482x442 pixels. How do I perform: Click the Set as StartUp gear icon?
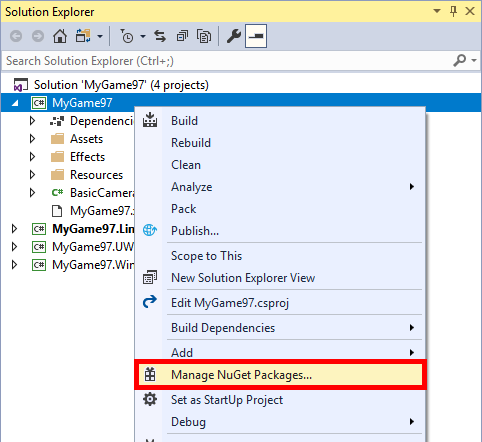coord(150,399)
